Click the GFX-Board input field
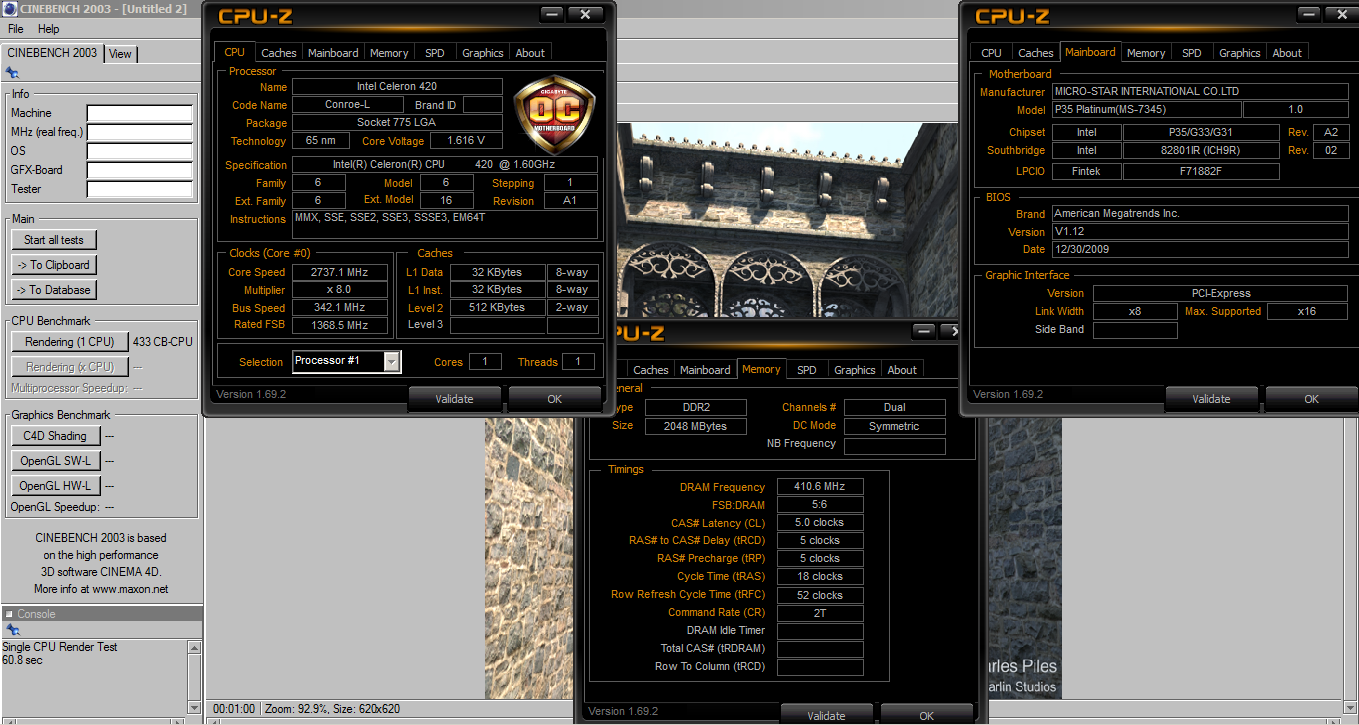 [x=139, y=171]
